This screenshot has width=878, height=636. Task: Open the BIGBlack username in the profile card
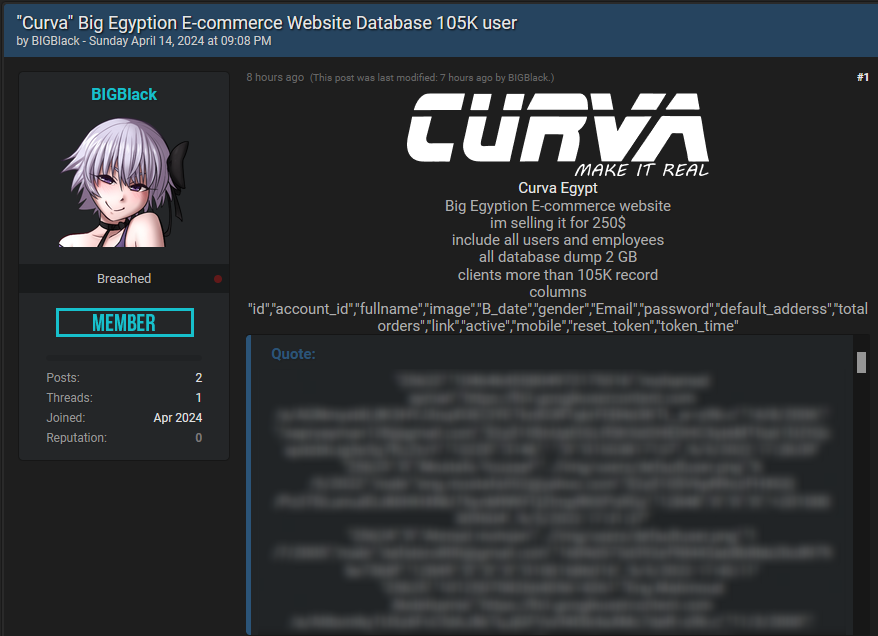coord(124,94)
